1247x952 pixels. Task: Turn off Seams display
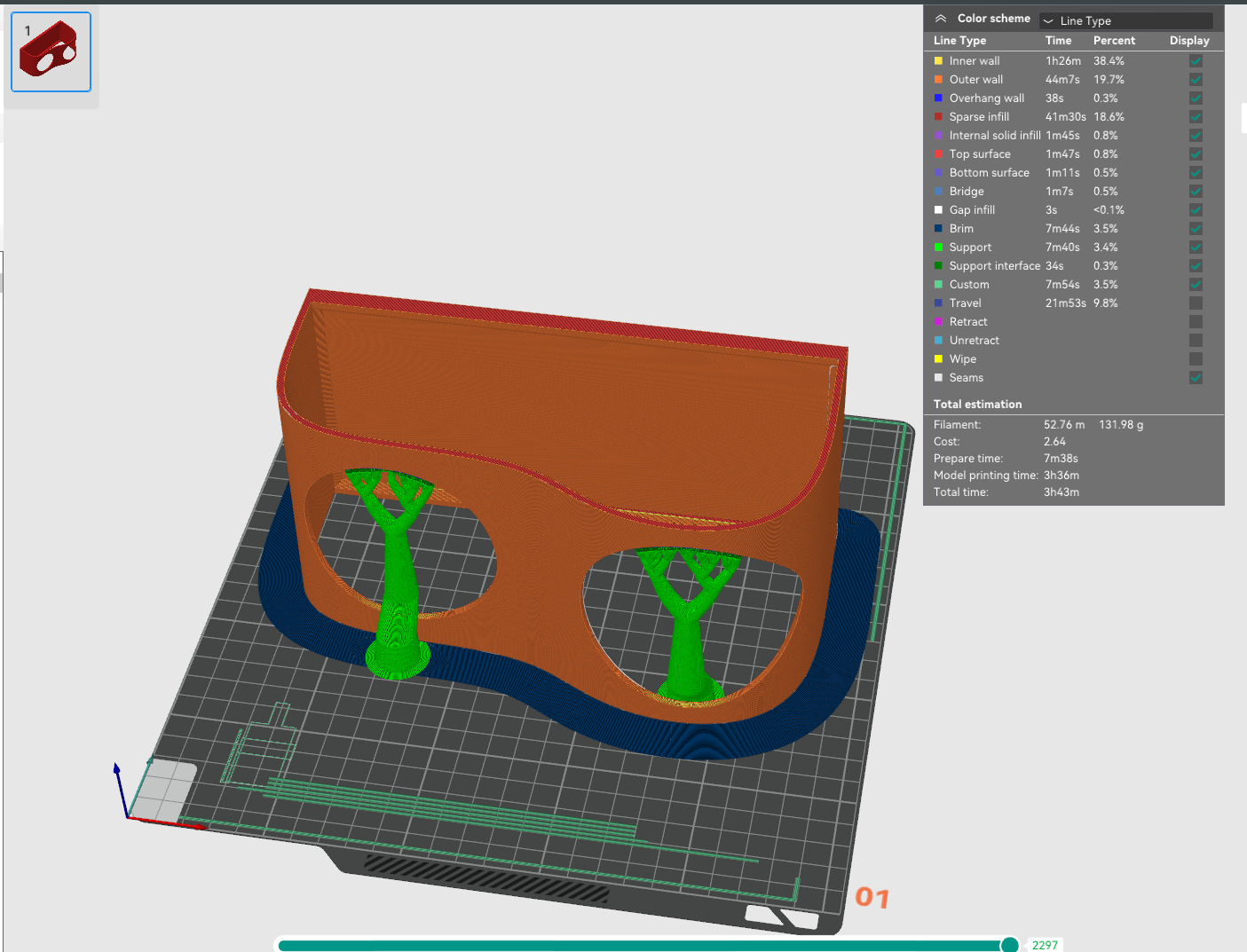click(1196, 378)
